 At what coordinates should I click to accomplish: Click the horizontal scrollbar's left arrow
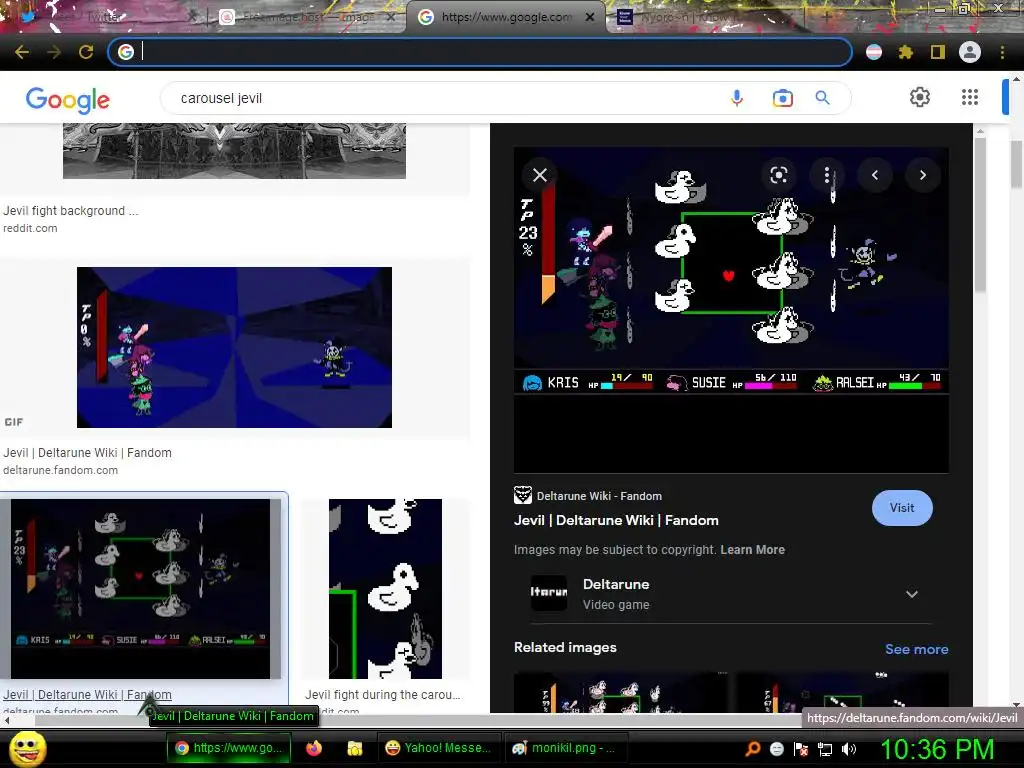[x=7, y=720]
